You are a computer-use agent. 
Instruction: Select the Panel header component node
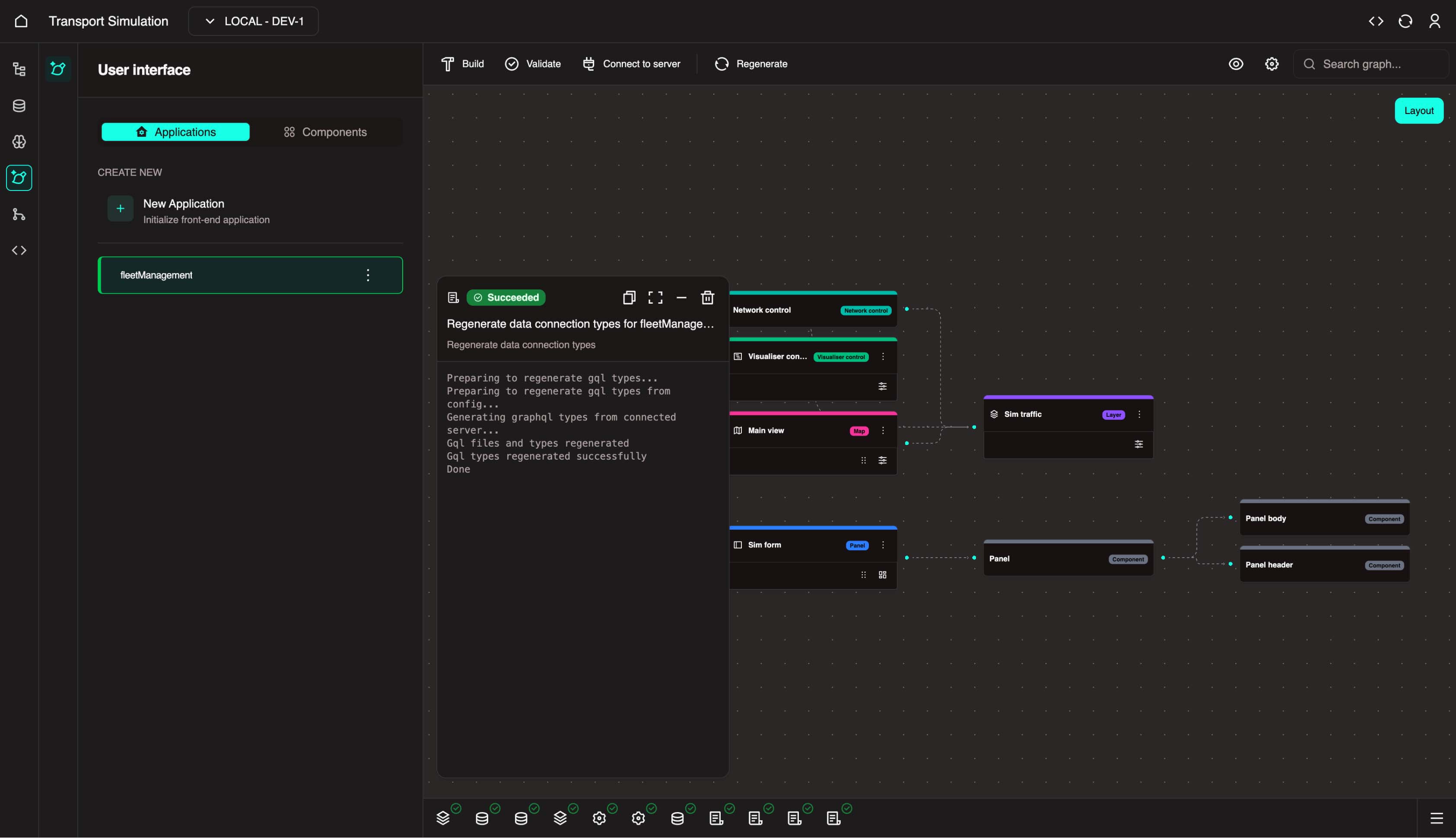pyautogui.click(x=1324, y=565)
